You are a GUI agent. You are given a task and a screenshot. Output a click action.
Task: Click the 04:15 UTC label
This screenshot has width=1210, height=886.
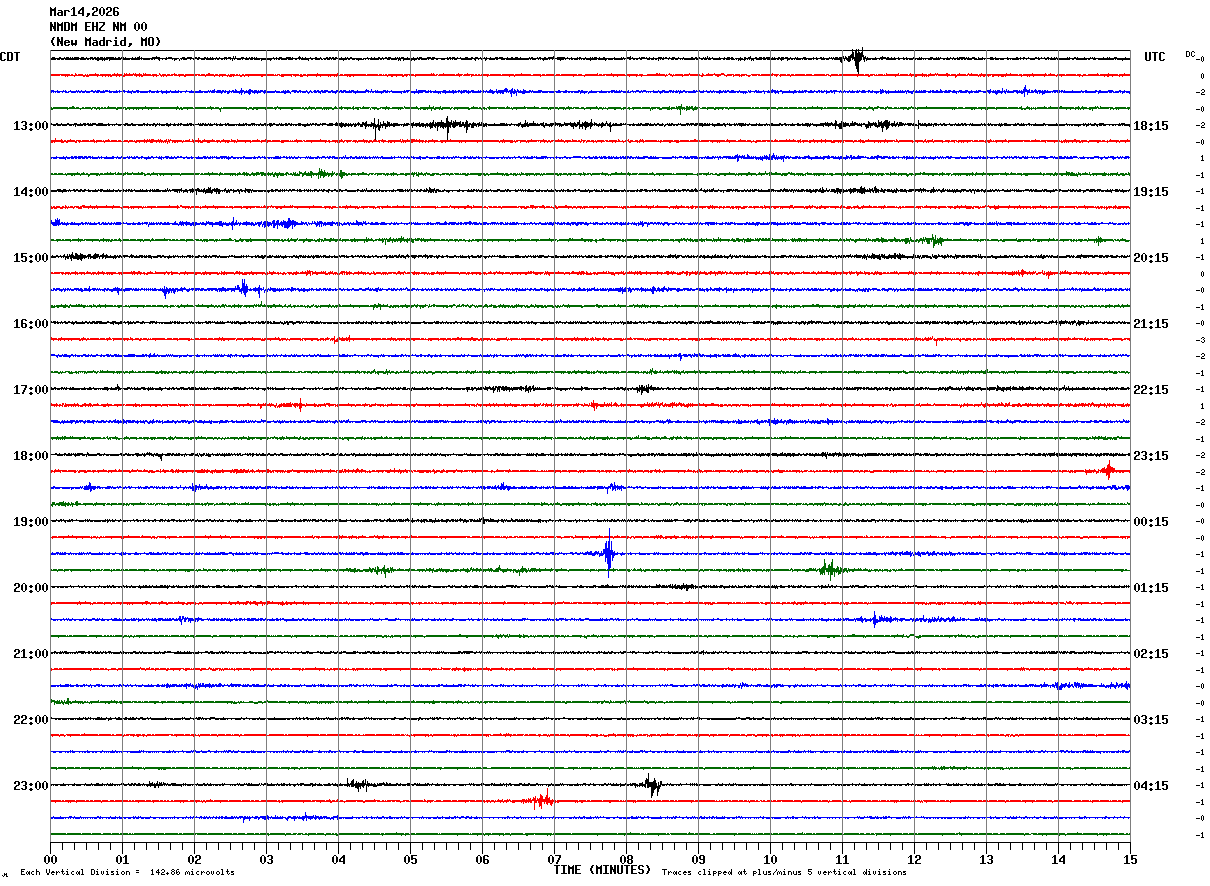tap(1151, 786)
